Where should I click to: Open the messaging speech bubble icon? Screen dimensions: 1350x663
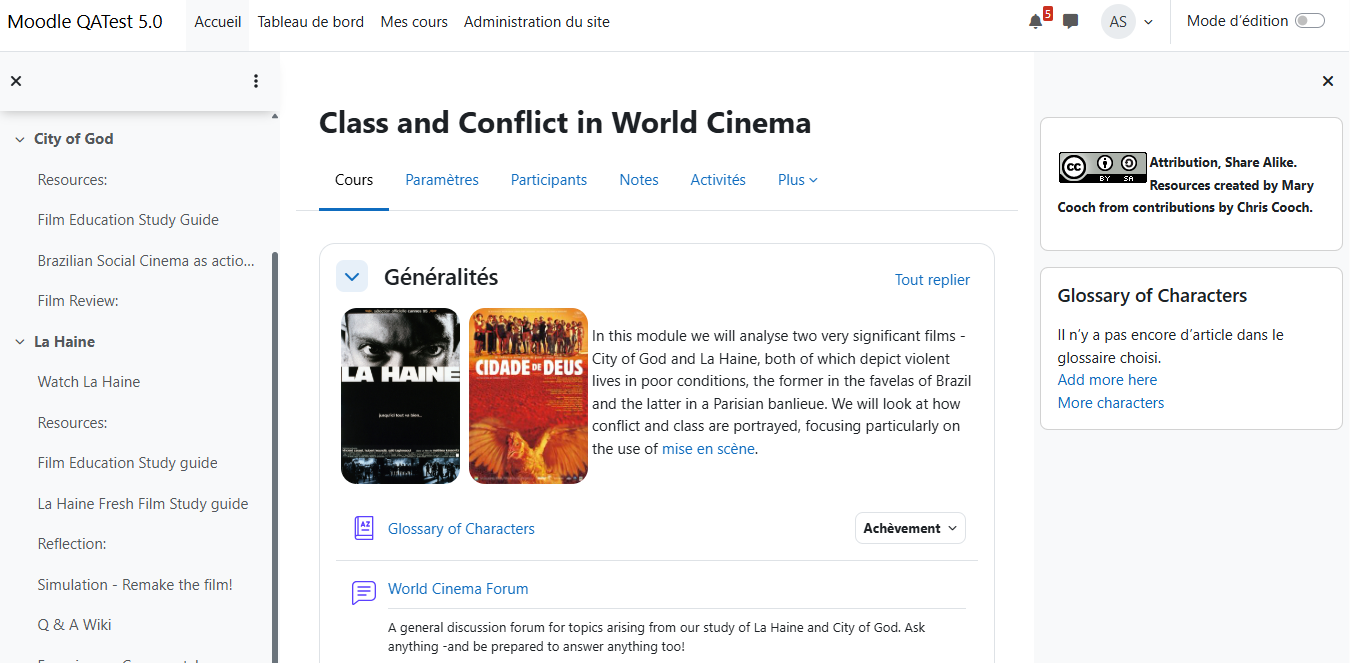point(1070,22)
